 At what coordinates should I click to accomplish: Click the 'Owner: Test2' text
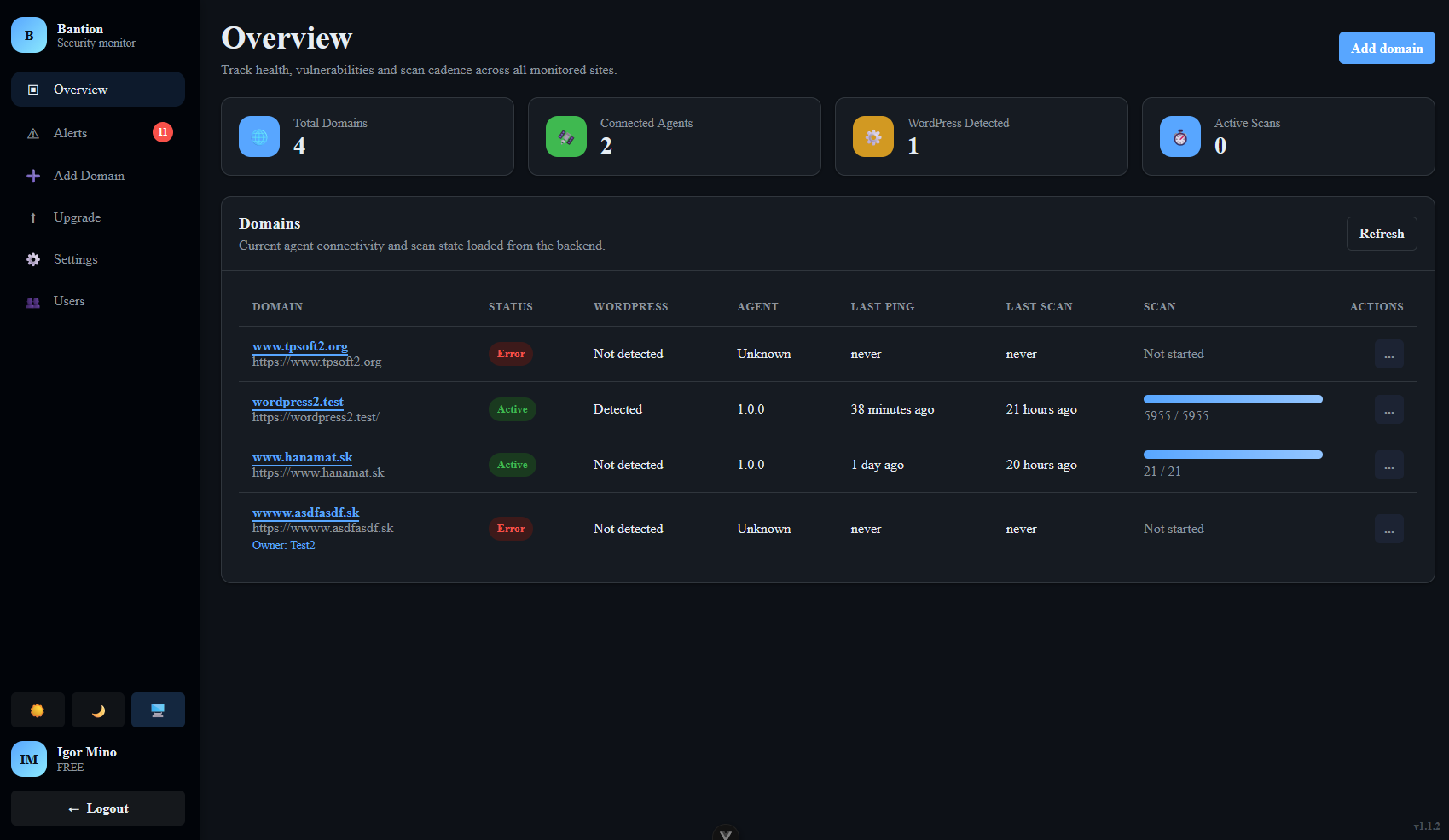(x=284, y=546)
